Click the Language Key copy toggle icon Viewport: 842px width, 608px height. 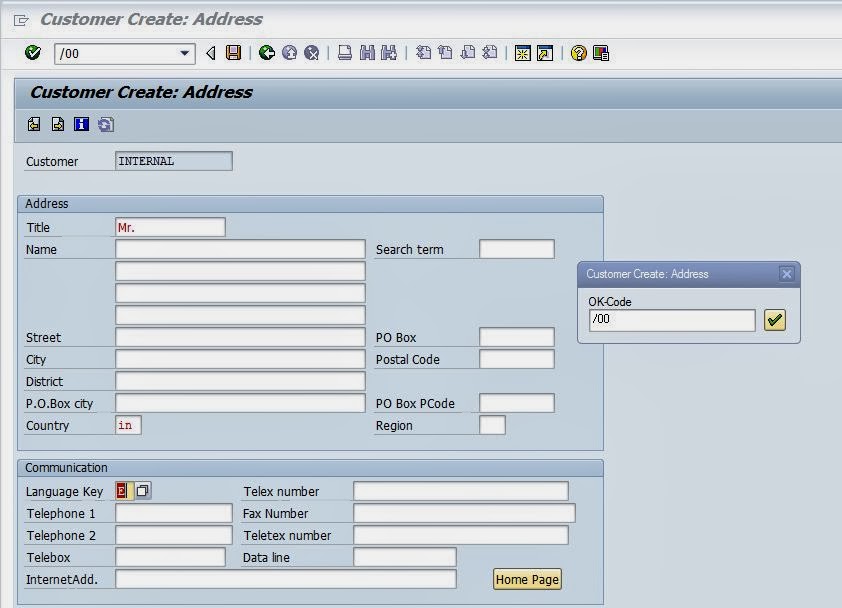pos(141,490)
